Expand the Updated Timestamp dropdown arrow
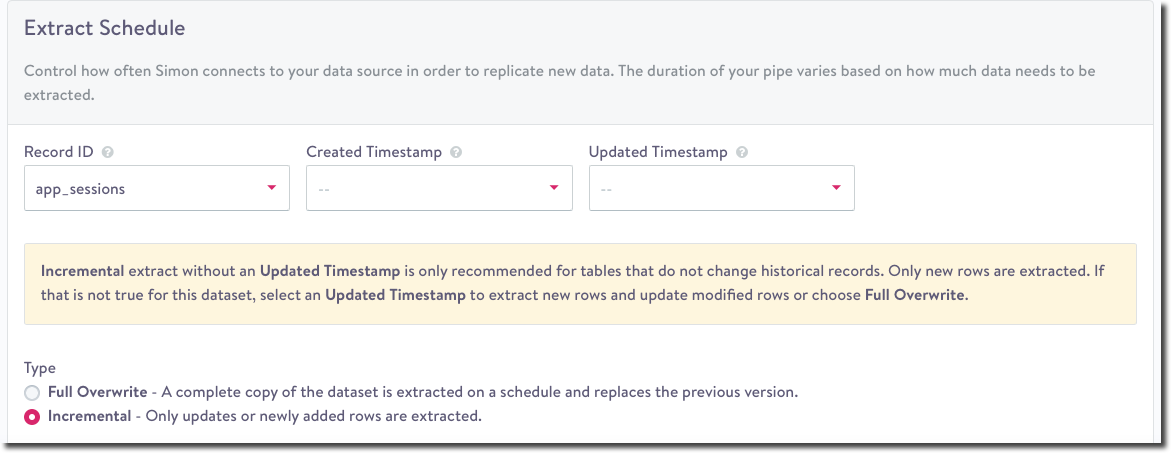1171x453 pixels. (x=836, y=188)
